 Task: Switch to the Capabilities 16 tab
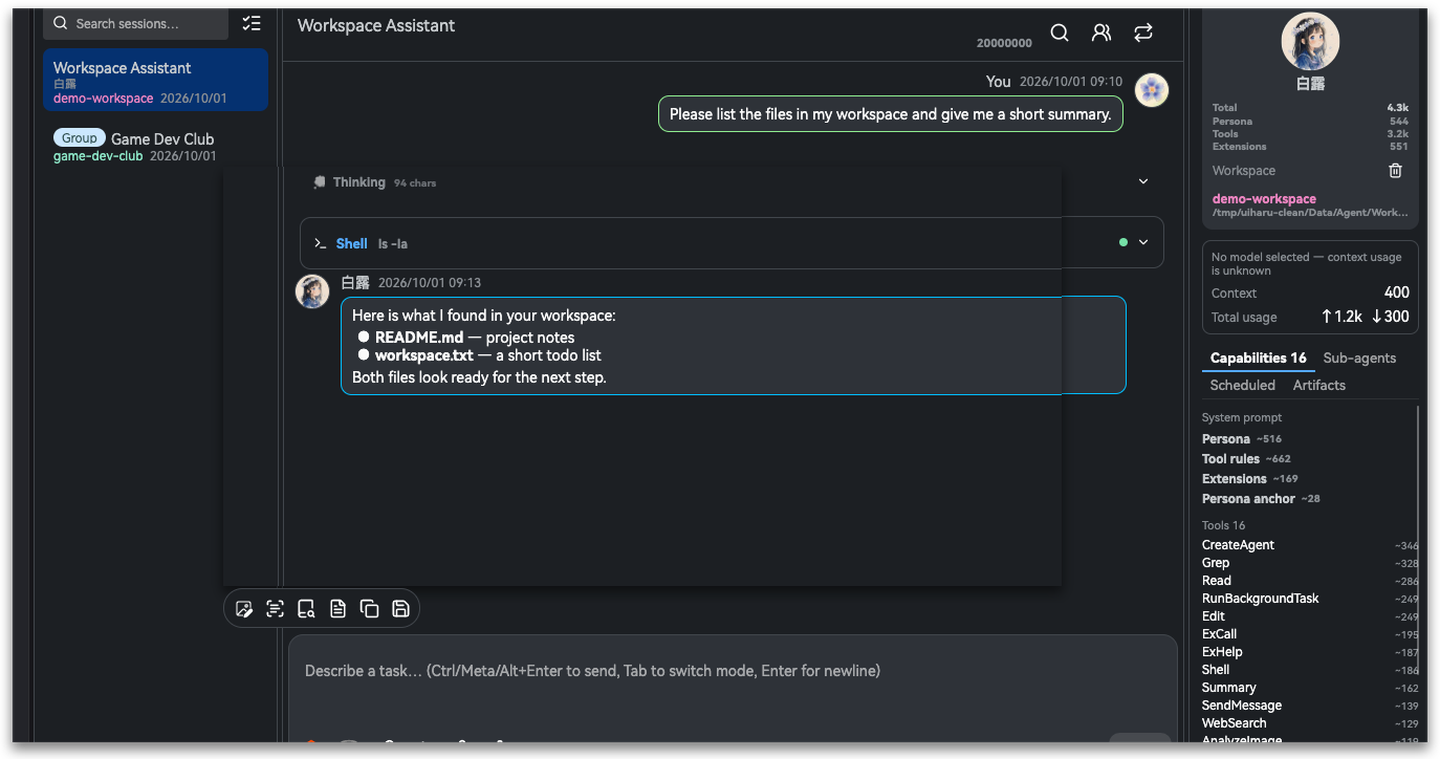pyautogui.click(x=1258, y=358)
